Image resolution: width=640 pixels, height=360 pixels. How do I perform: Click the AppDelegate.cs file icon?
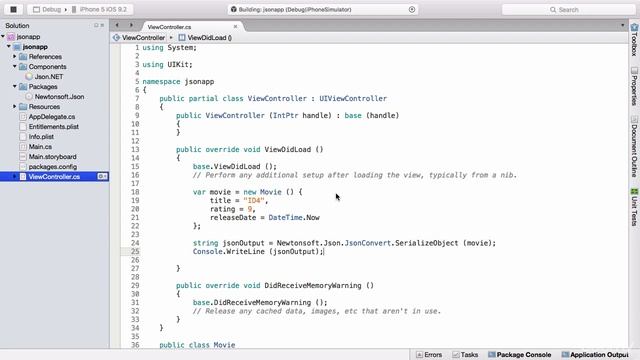pos(23,117)
